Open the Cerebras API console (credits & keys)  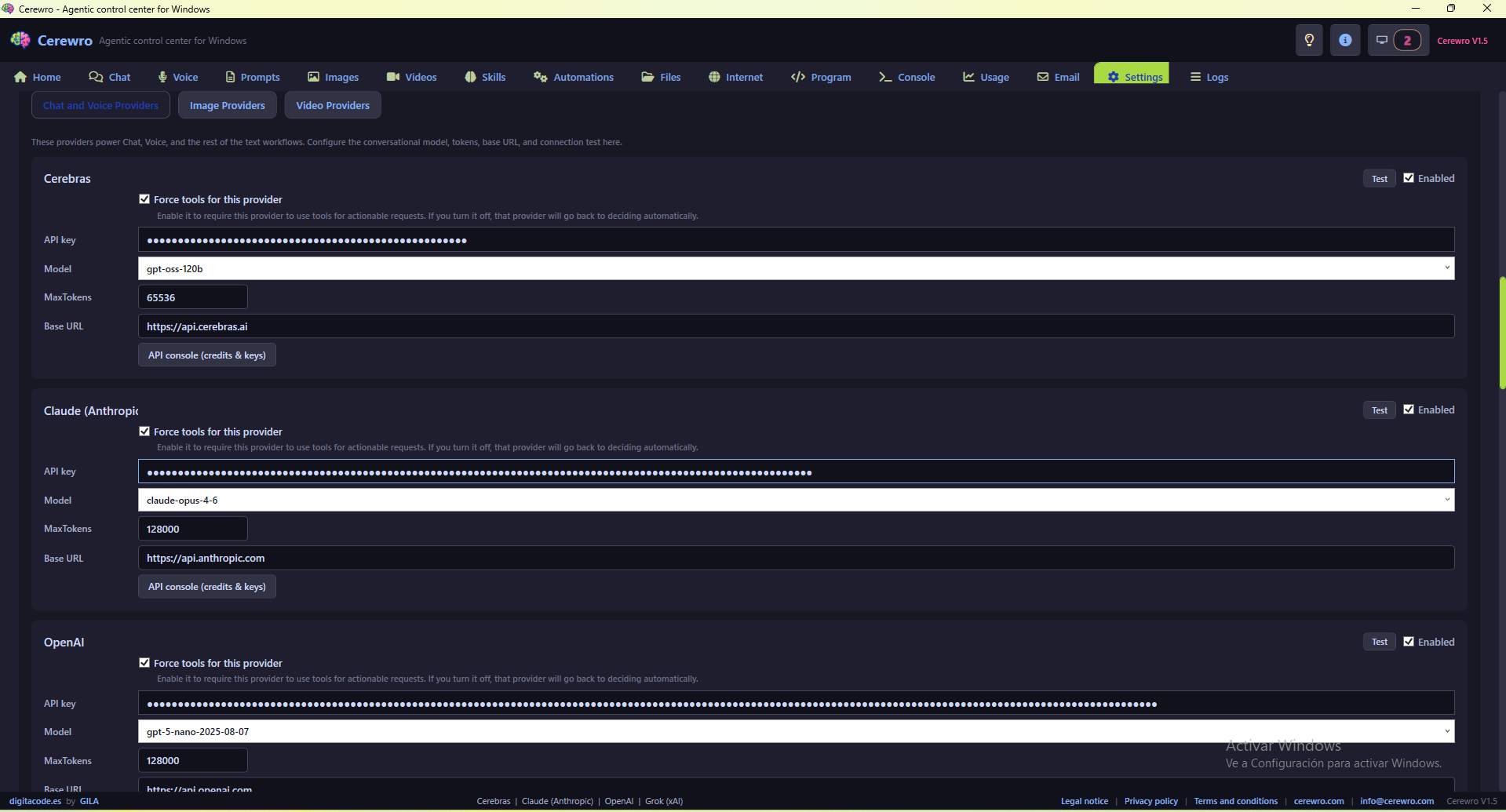[207, 355]
